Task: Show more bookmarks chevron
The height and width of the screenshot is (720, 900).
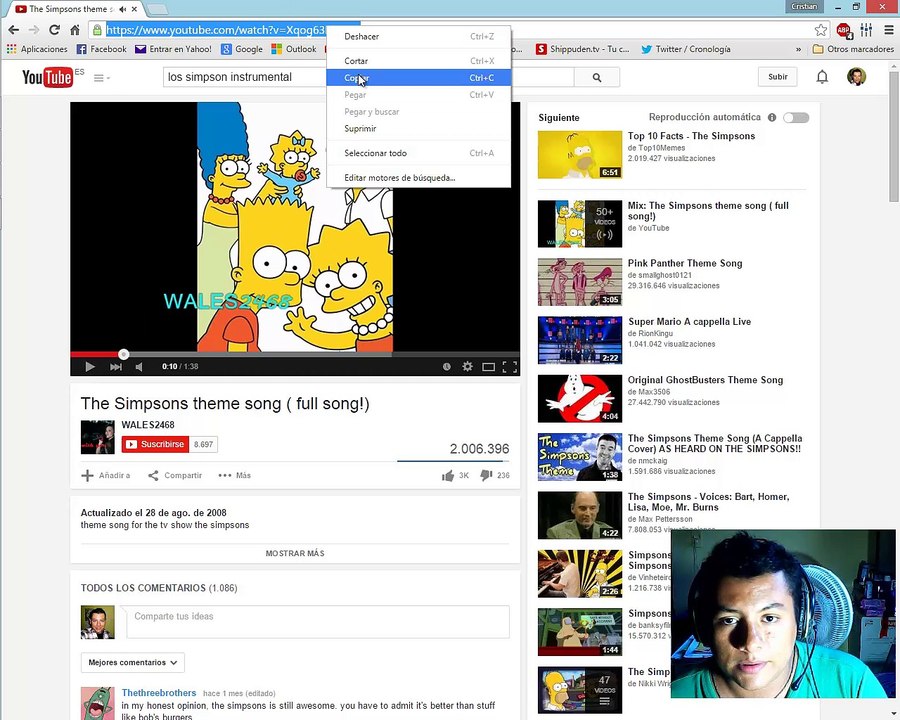Action: point(798,49)
